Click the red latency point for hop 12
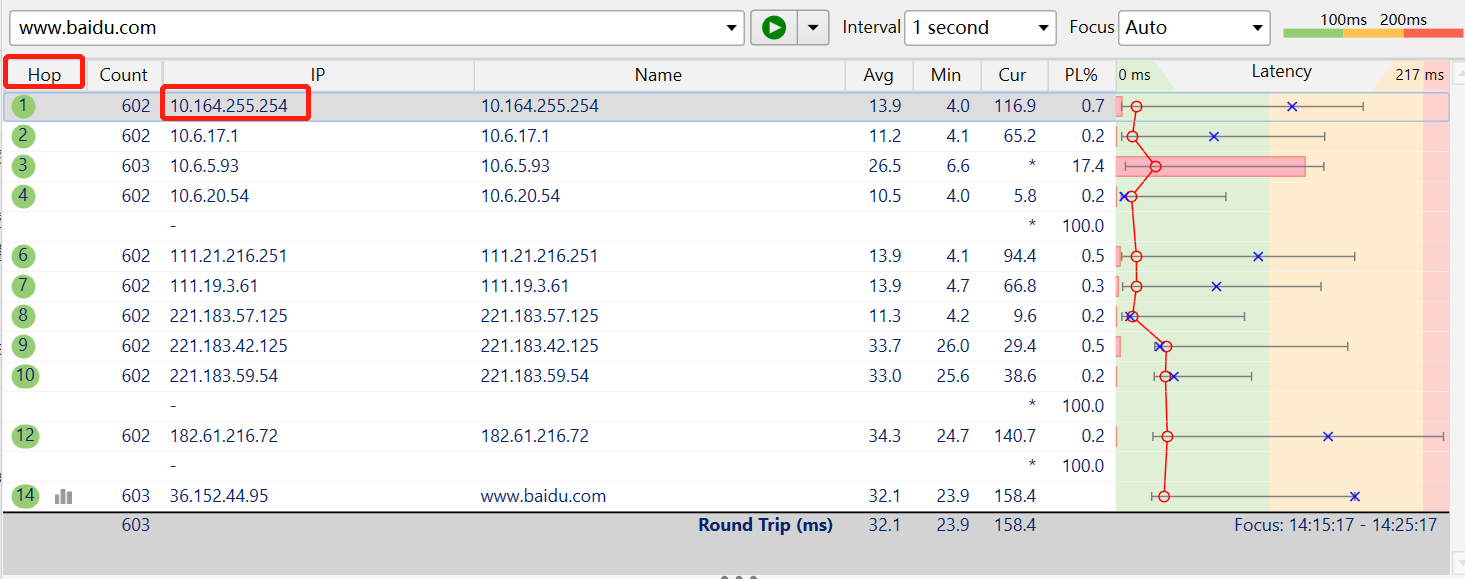Screen dimensions: 1465x579 [1166, 435]
